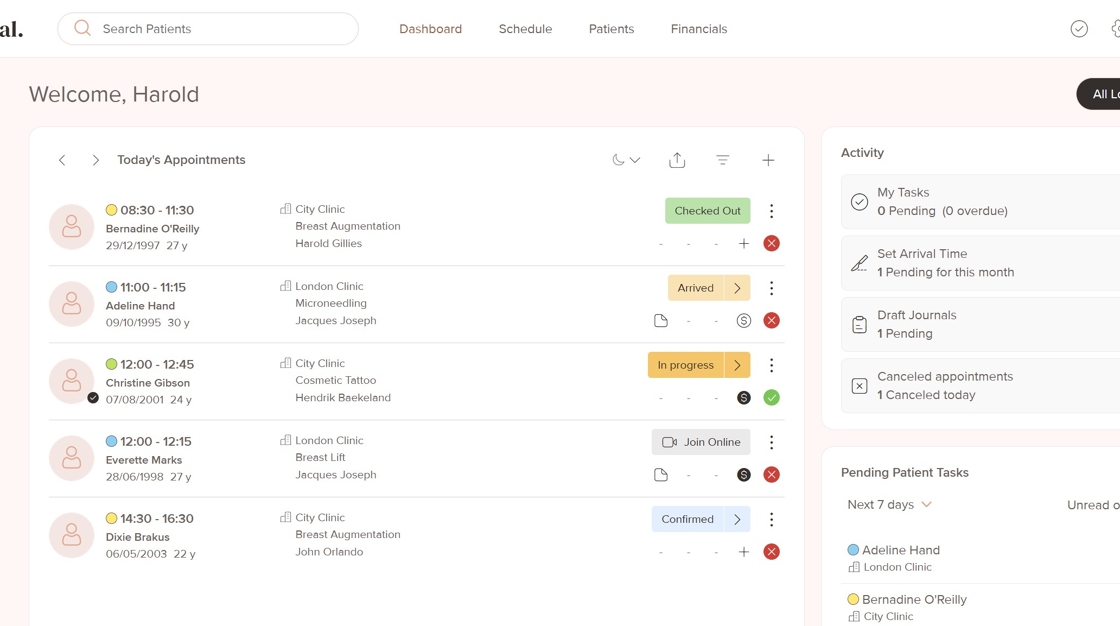Click red cancel icon for Everette Marks
The height and width of the screenshot is (626, 1120).
coord(771,475)
